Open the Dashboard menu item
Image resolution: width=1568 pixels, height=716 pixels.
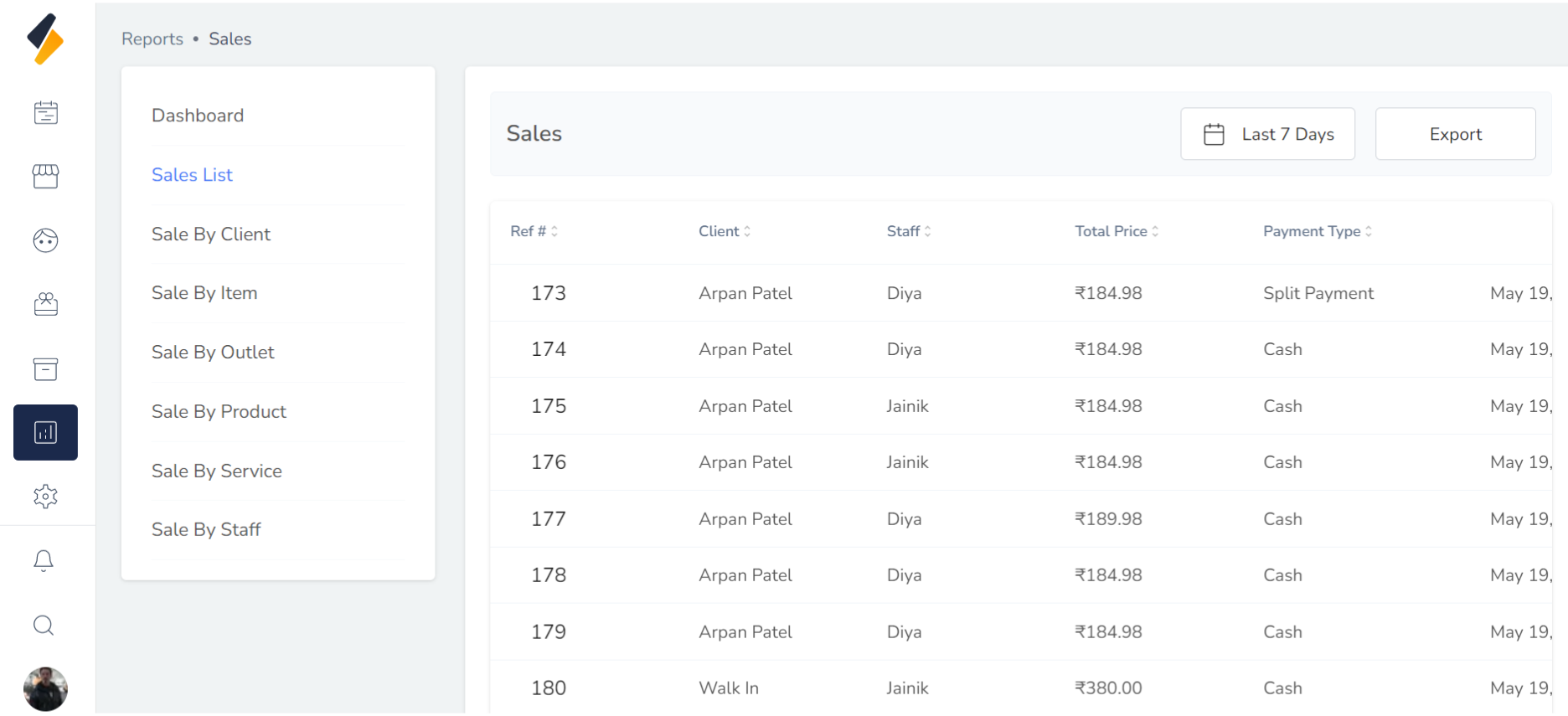(x=198, y=116)
